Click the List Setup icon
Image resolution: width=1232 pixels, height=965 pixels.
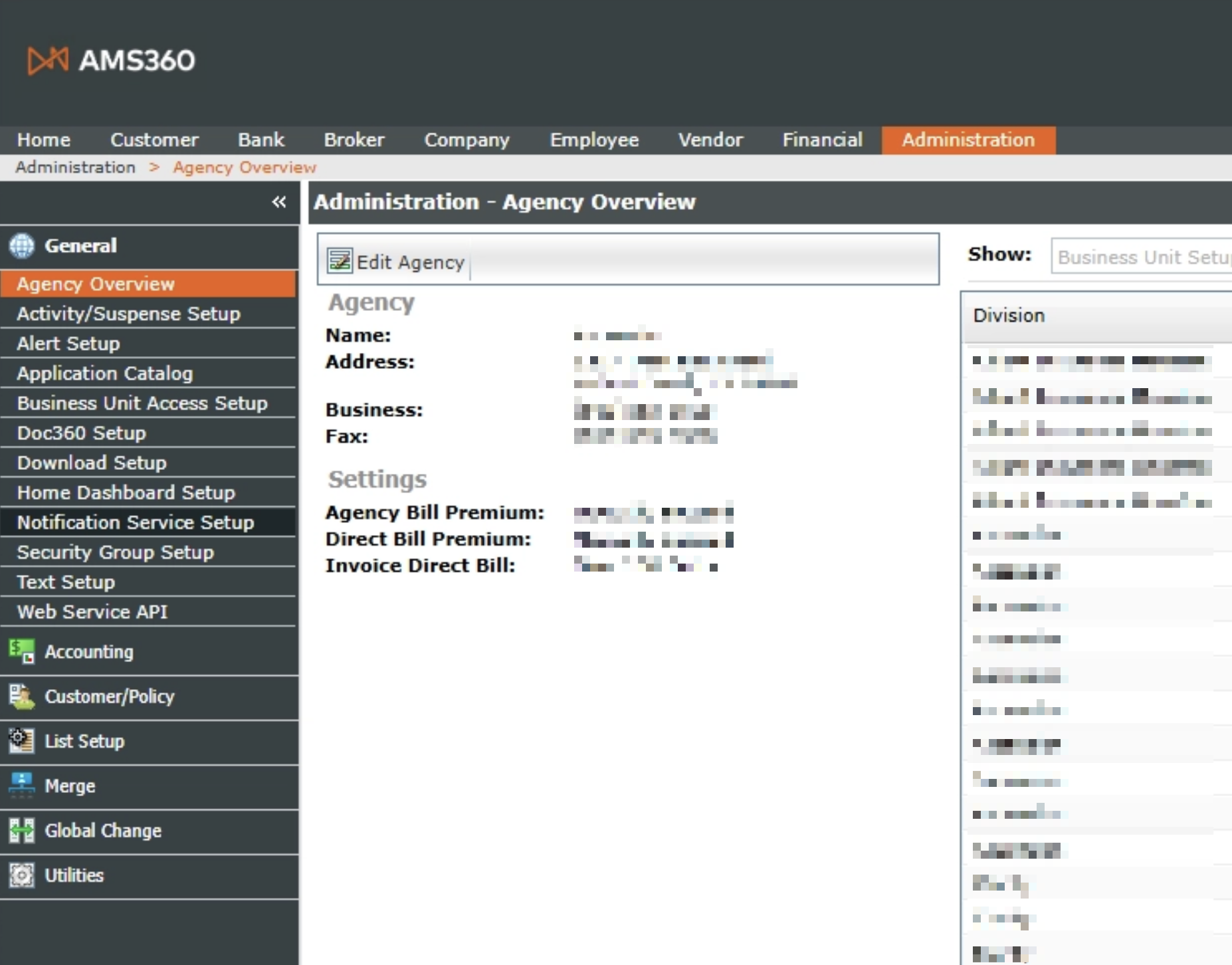coord(21,741)
